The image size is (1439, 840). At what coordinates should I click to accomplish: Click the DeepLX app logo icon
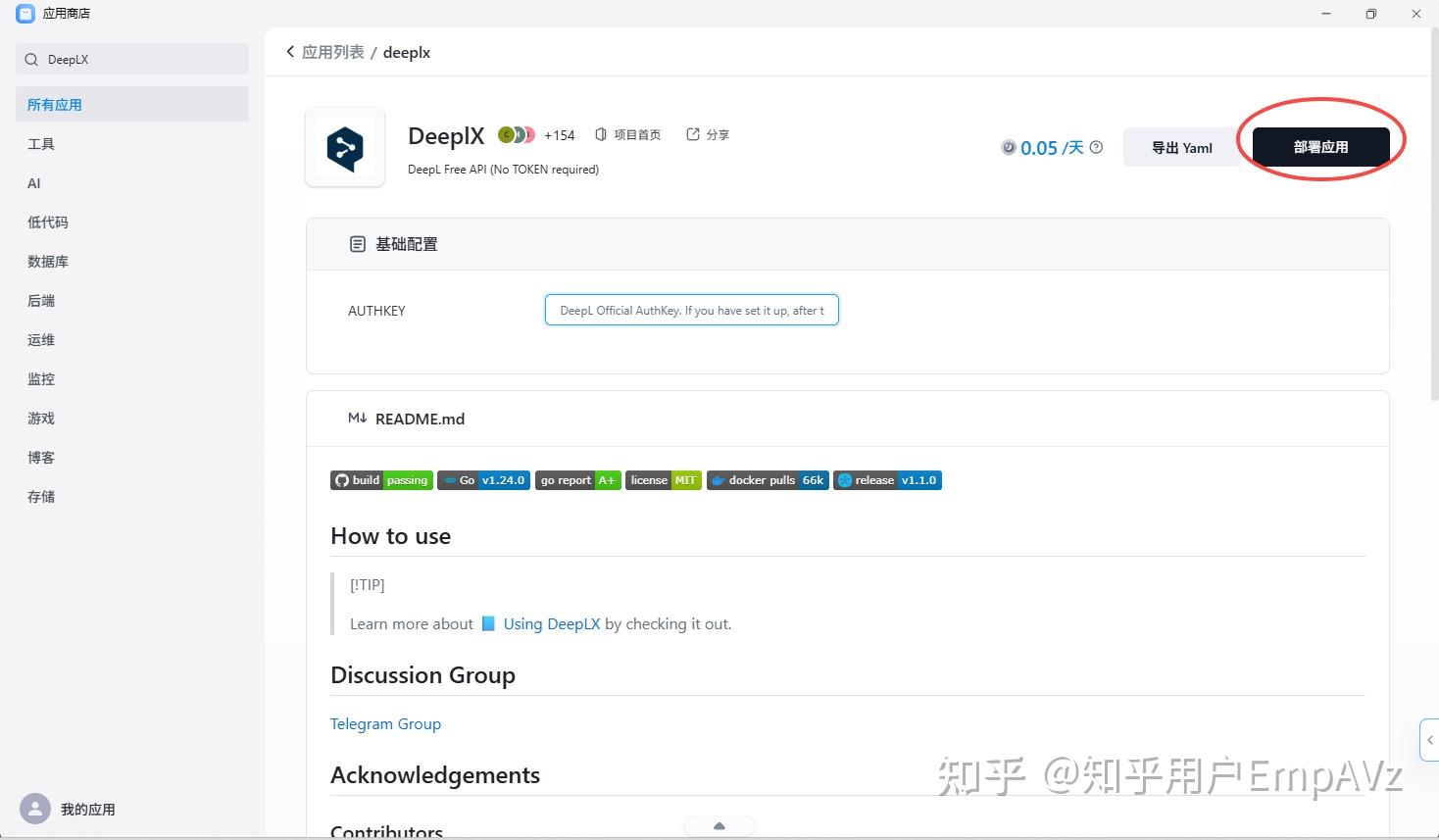pyautogui.click(x=345, y=148)
